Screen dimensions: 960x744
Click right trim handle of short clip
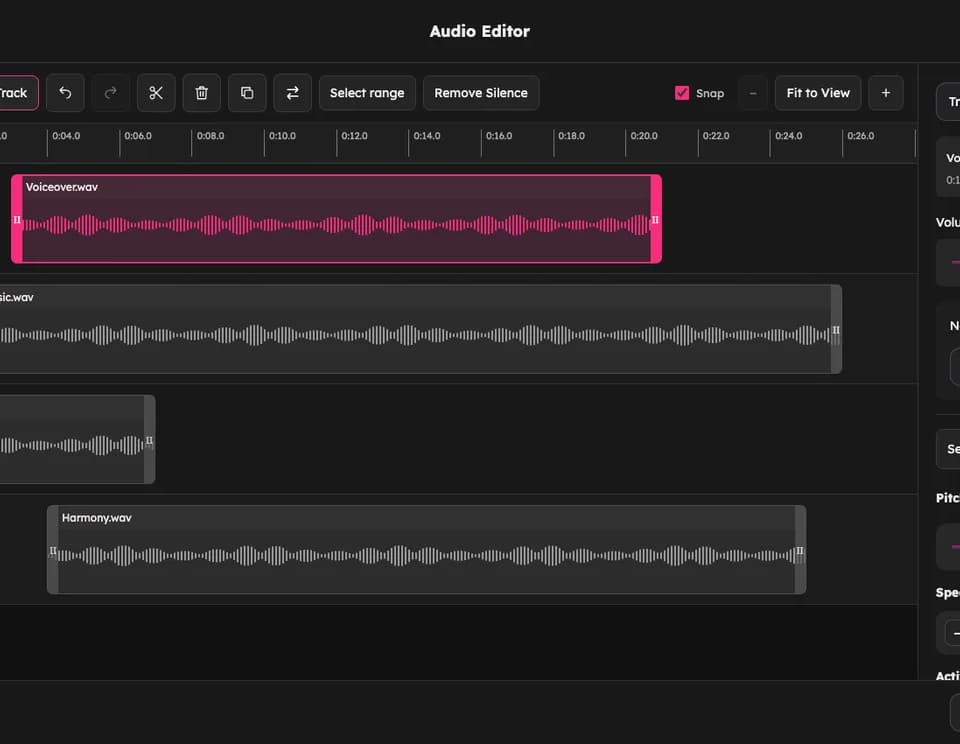click(149, 440)
